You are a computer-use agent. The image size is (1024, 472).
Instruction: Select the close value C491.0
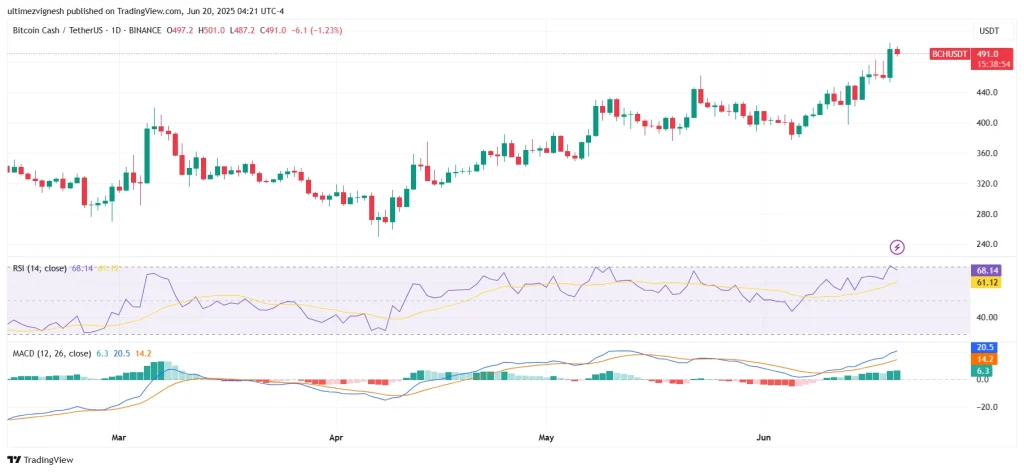[x=273, y=30]
